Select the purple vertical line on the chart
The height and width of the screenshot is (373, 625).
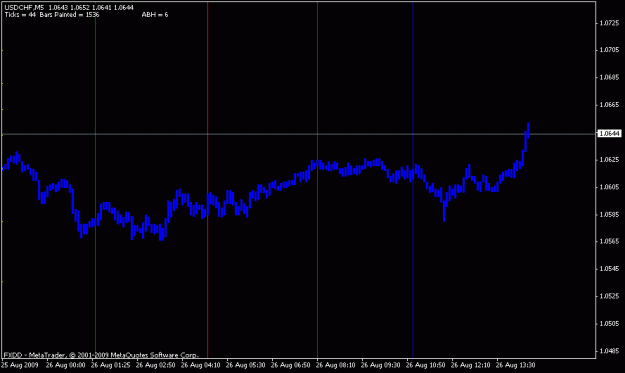coord(317,179)
